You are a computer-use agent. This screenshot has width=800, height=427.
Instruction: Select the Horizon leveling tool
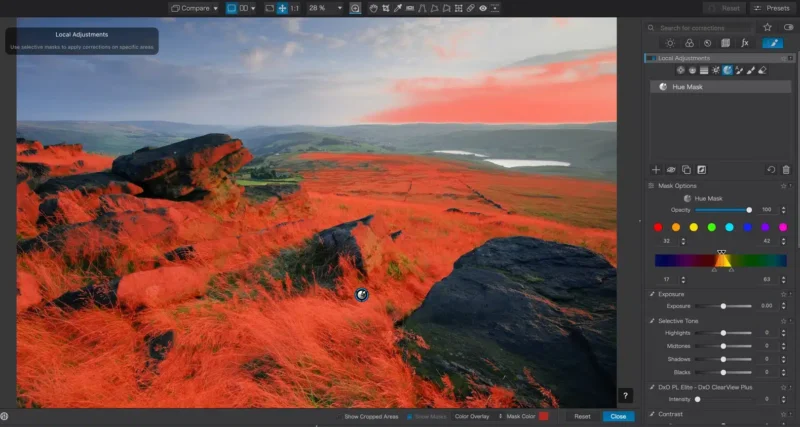(410, 8)
